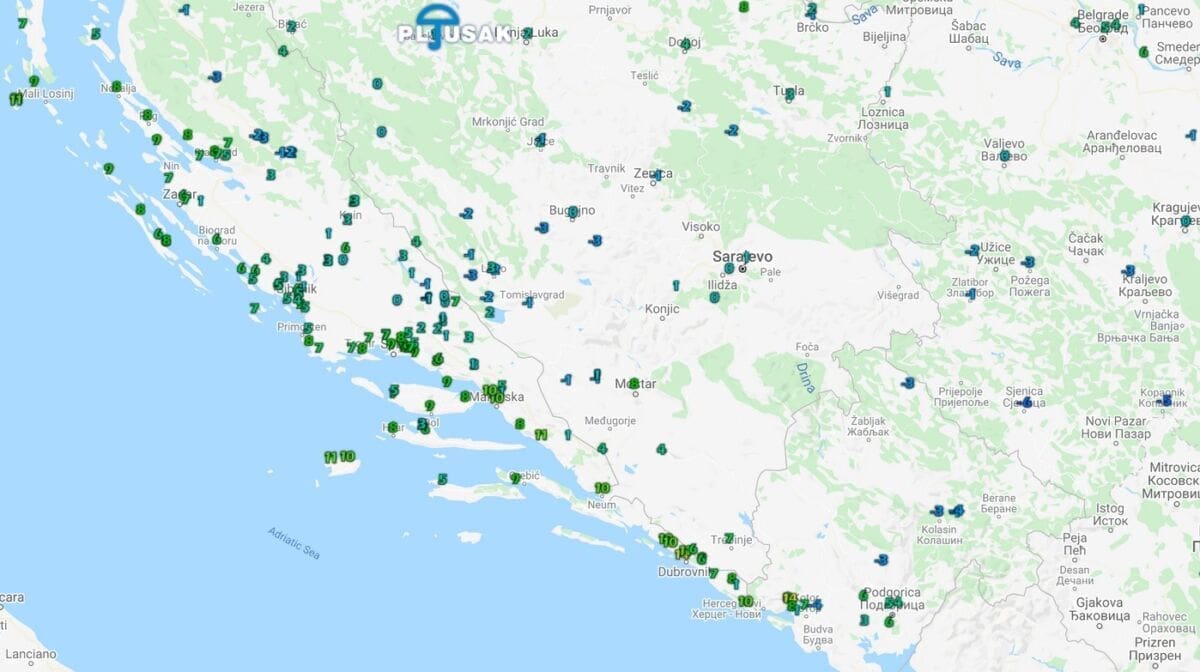Click the 1 marker above Loznica

point(886,92)
